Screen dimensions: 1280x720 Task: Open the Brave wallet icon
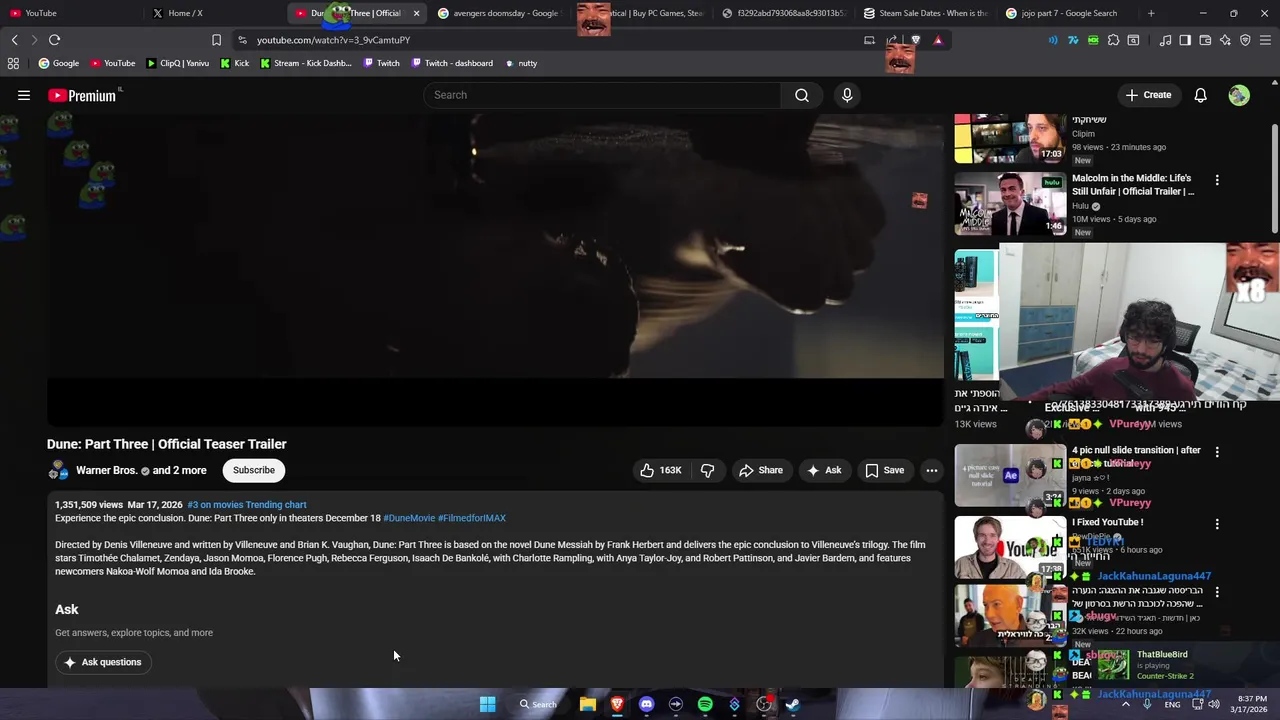1205,40
